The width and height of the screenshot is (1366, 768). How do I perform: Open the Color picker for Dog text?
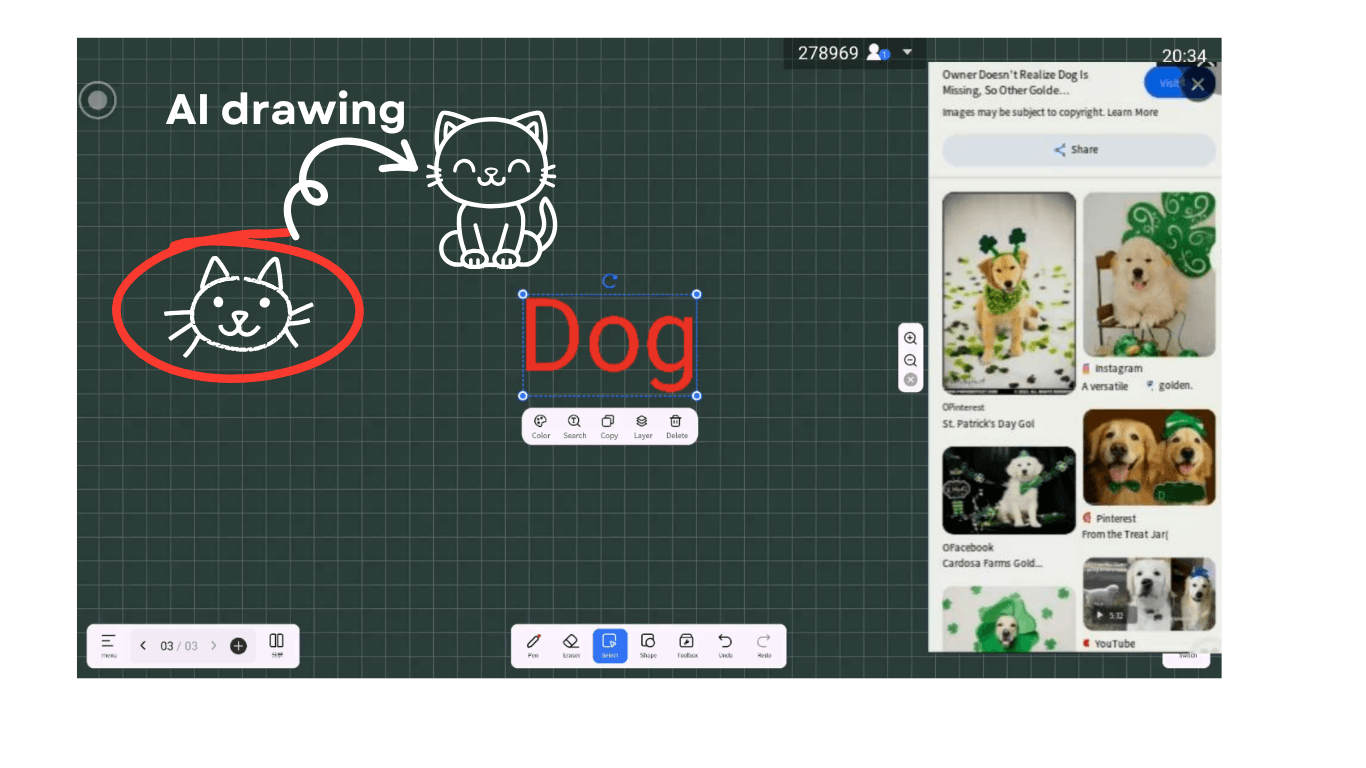pyautogui.click(x=540, y=426)
